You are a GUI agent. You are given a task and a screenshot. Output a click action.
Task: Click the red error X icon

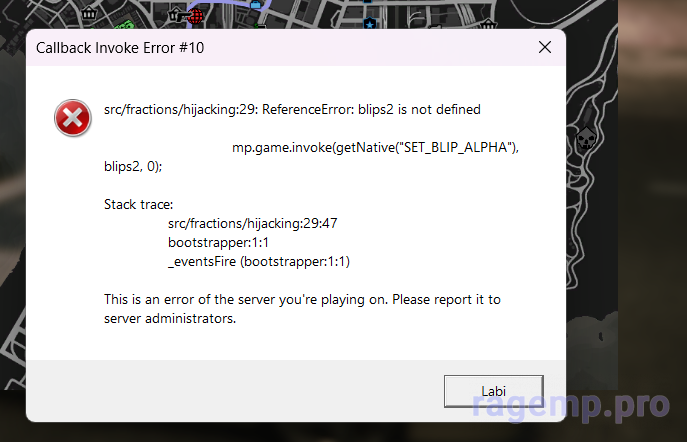pos(73,118)
